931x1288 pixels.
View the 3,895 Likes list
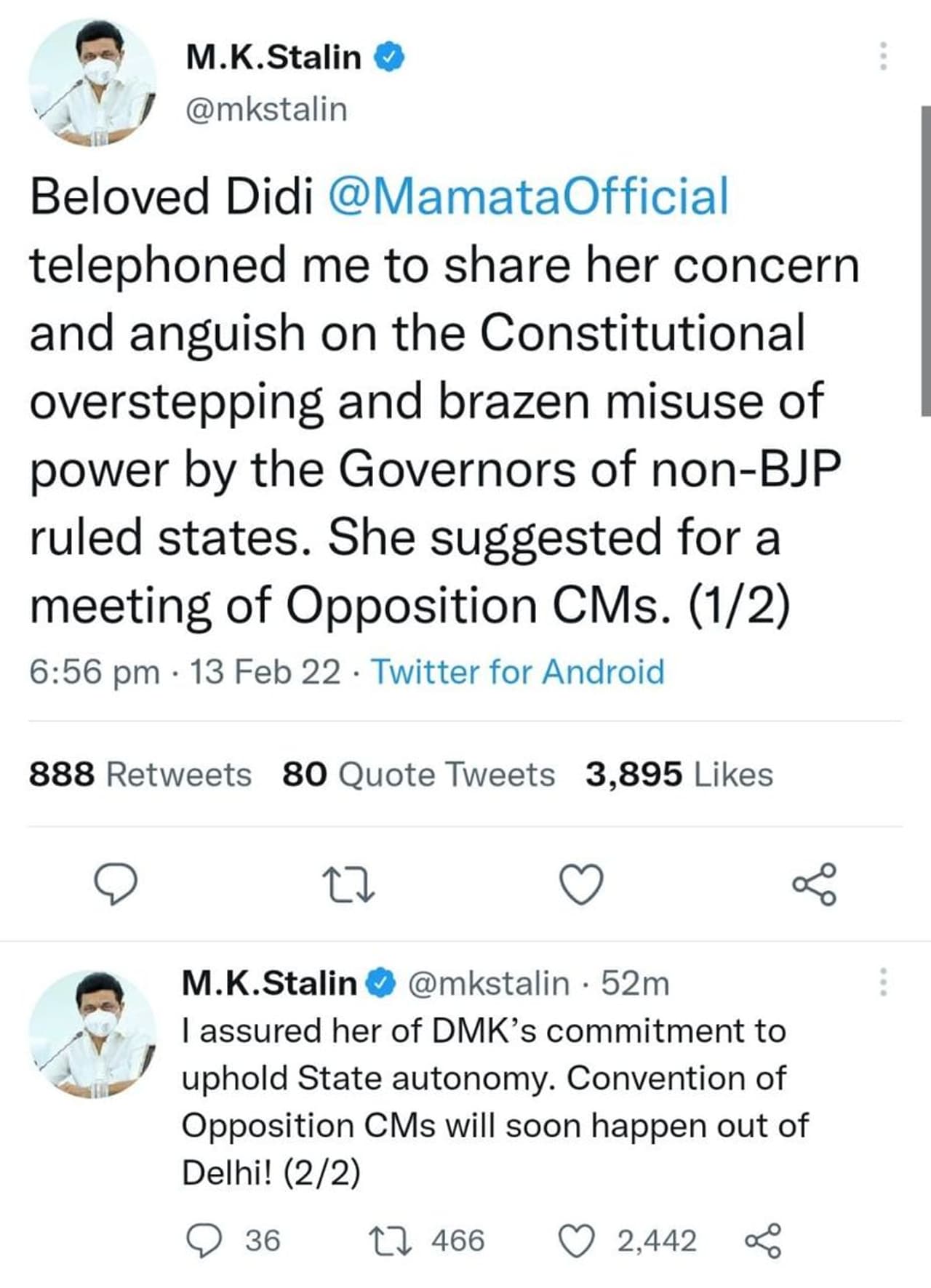coord(679,775)
